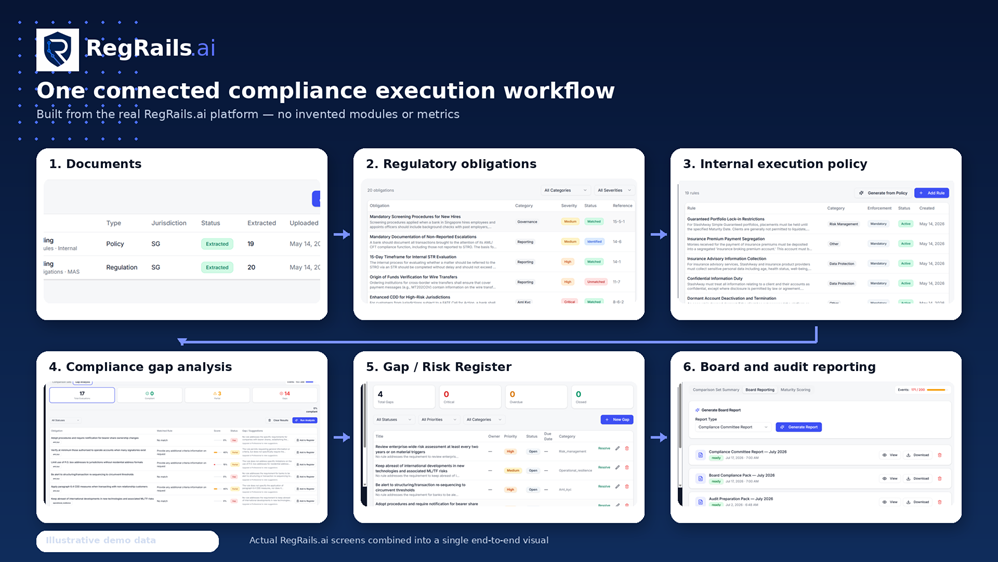Open the All Priorities dropdown
The height and width of the screenshot is (562, 998).
439,419
